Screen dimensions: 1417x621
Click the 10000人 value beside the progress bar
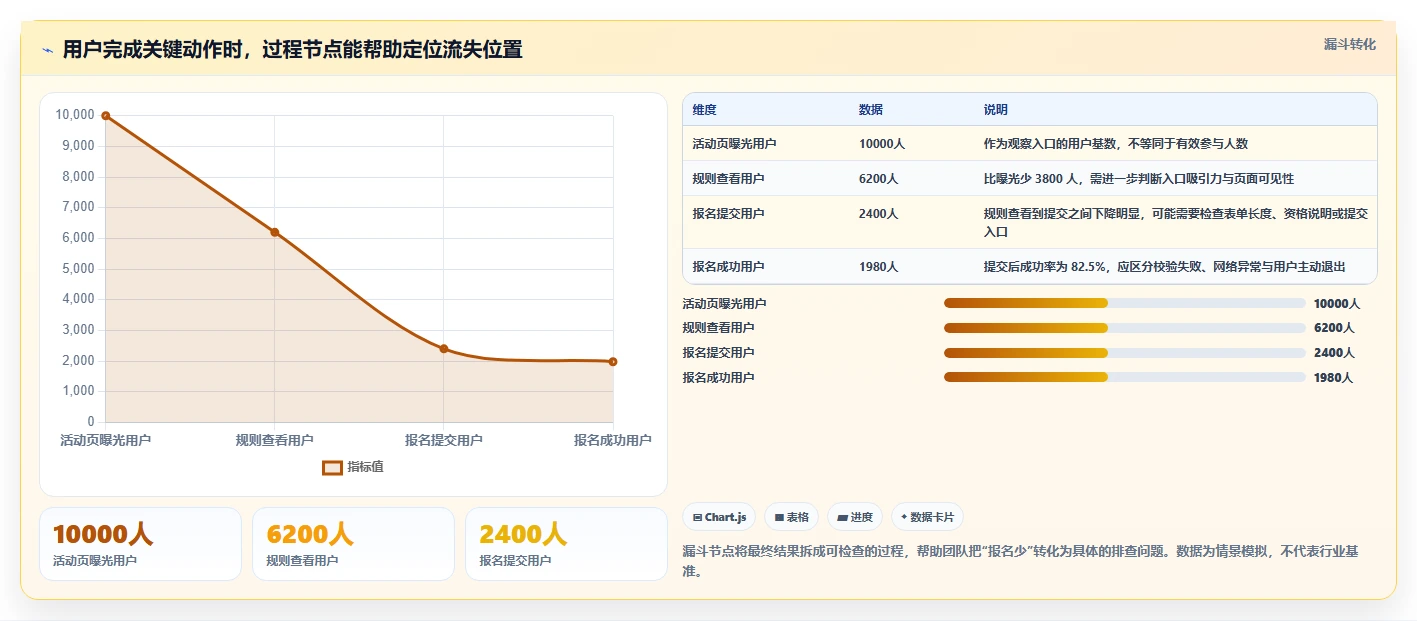point(1337,304)
